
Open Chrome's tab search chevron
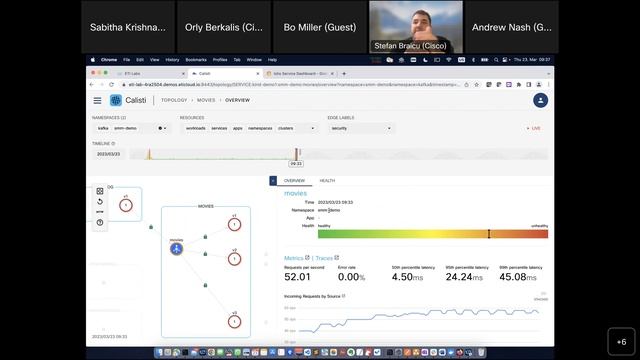tap(549, 73)
